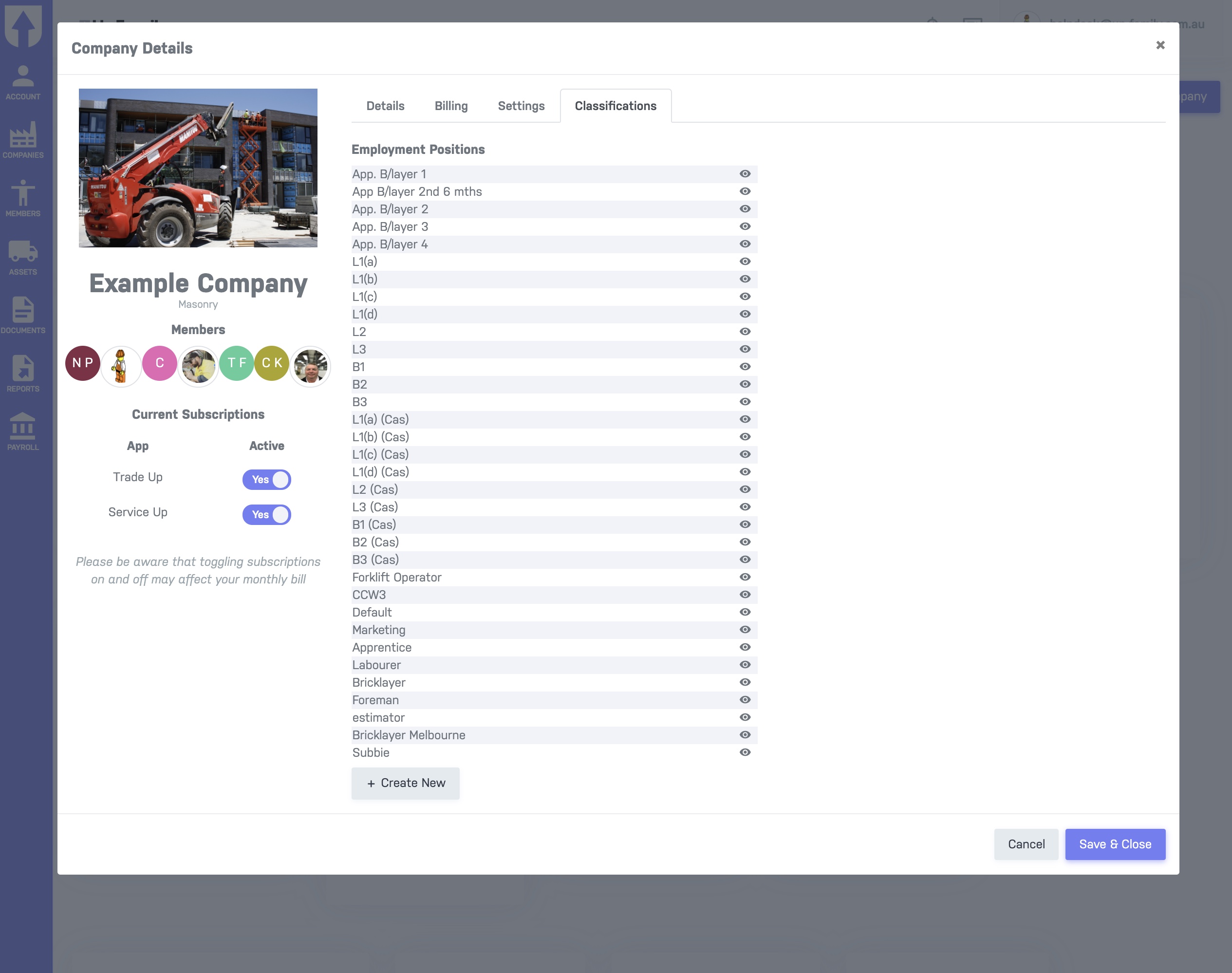
Task: Click Create New position button
Action: 406,783
